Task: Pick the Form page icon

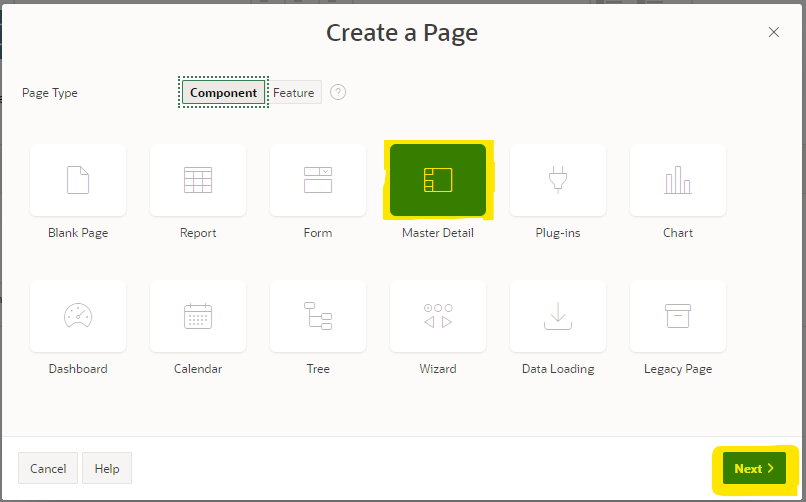Action: tap(318, 180)
